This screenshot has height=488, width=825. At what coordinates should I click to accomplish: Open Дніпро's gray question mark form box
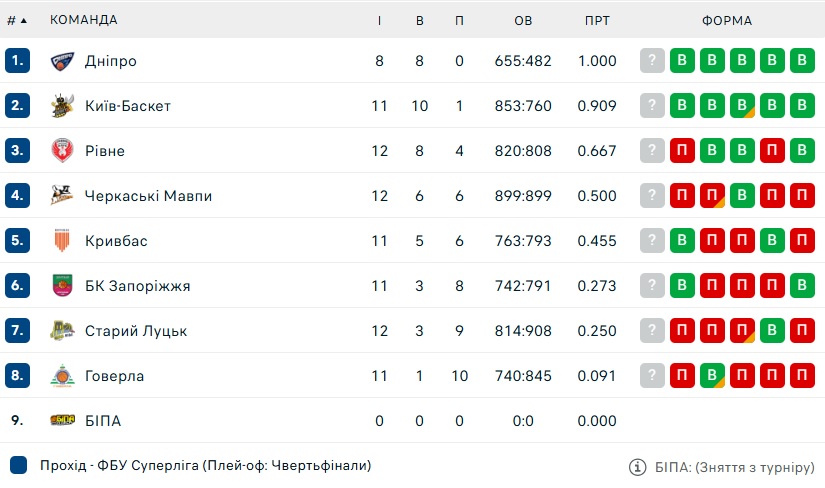point(652,61)
